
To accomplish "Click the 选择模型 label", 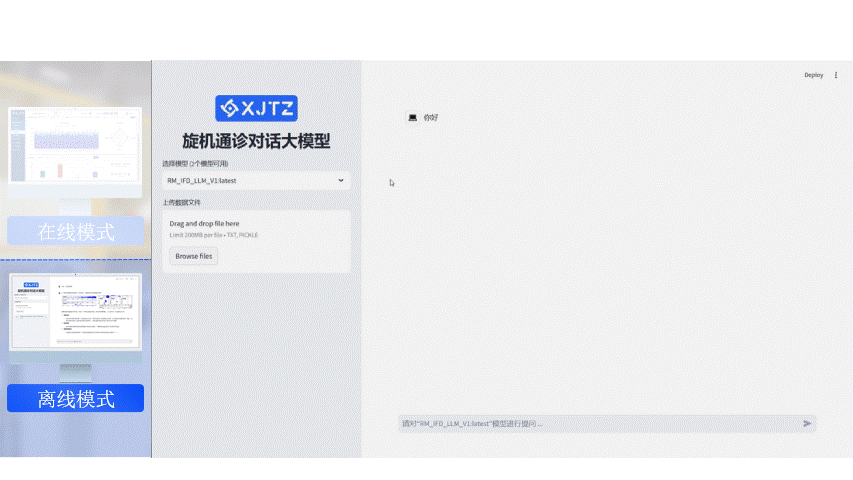I will (x=195, y=163).
